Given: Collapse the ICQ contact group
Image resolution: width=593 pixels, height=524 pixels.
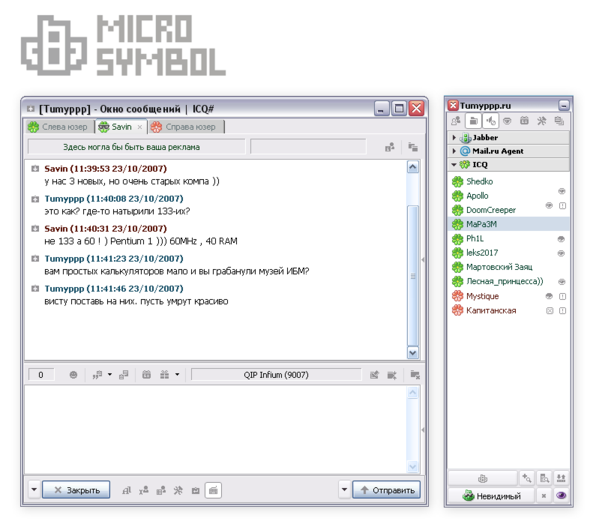Looking at the screenshot, I should click(454, 165).
